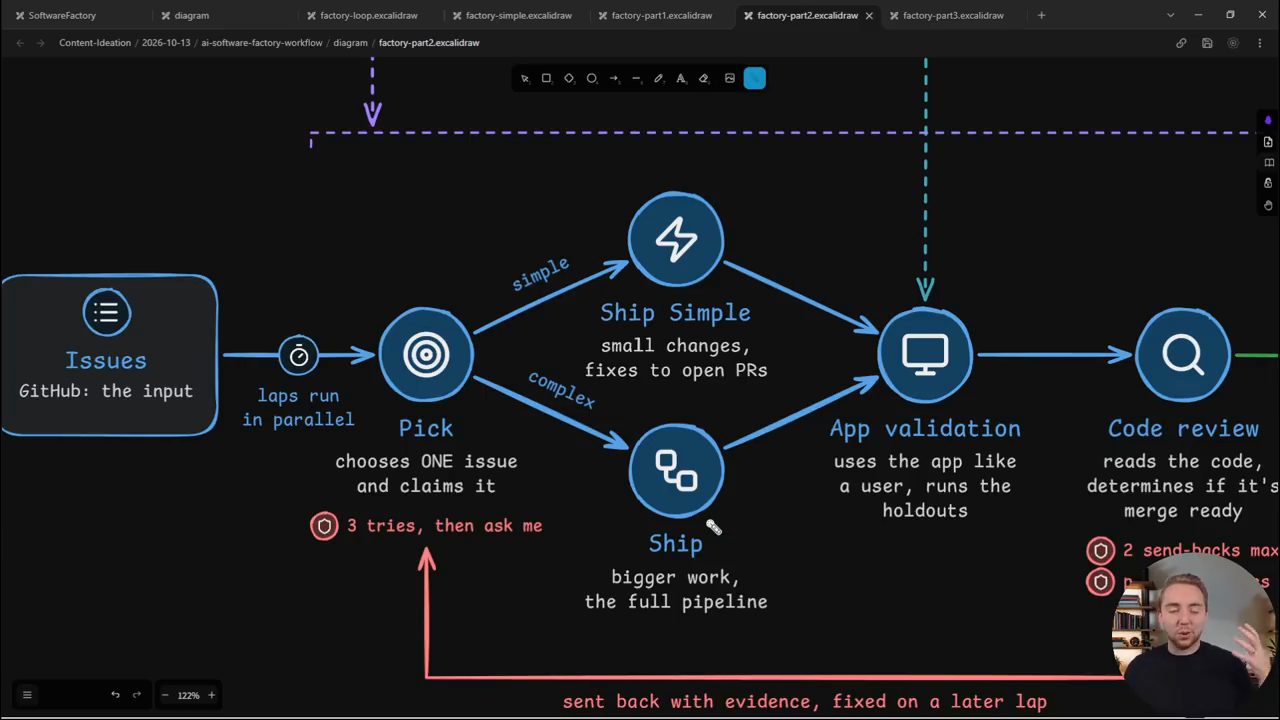Select the Diamond shape tool
1280x720 pixels.
569,78
